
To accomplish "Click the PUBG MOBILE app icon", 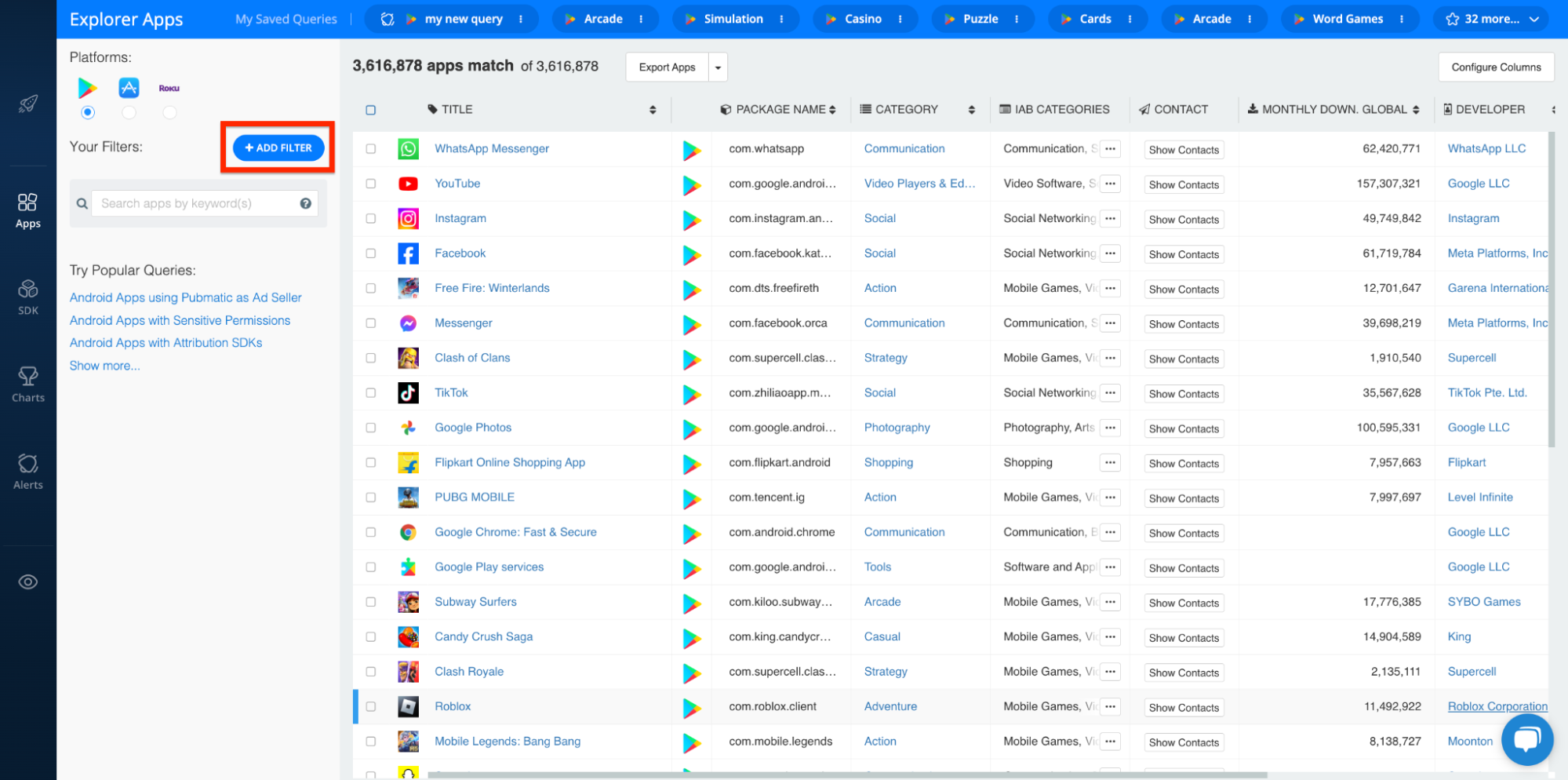I will [408, 498].
